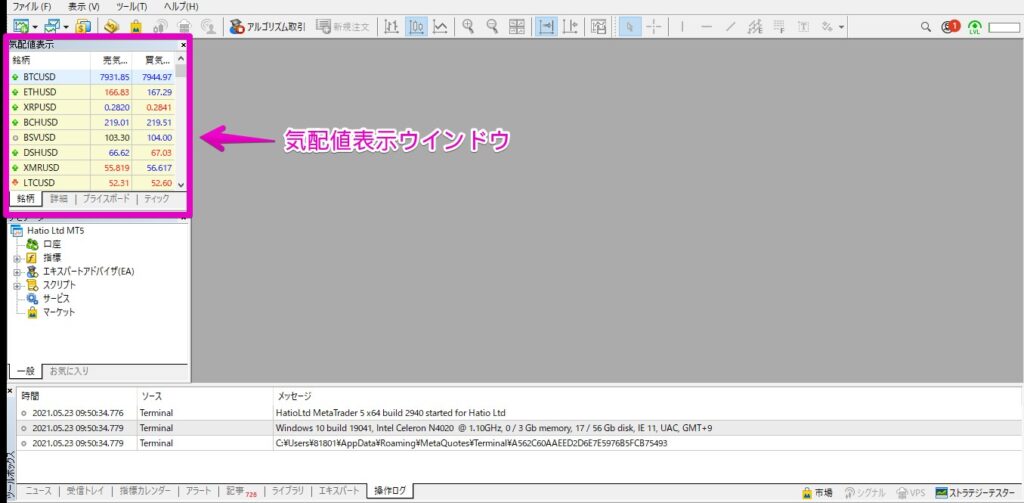1024x503 pixels.
Task: Click the tile windows grid icon
Action: pos(516,26)
